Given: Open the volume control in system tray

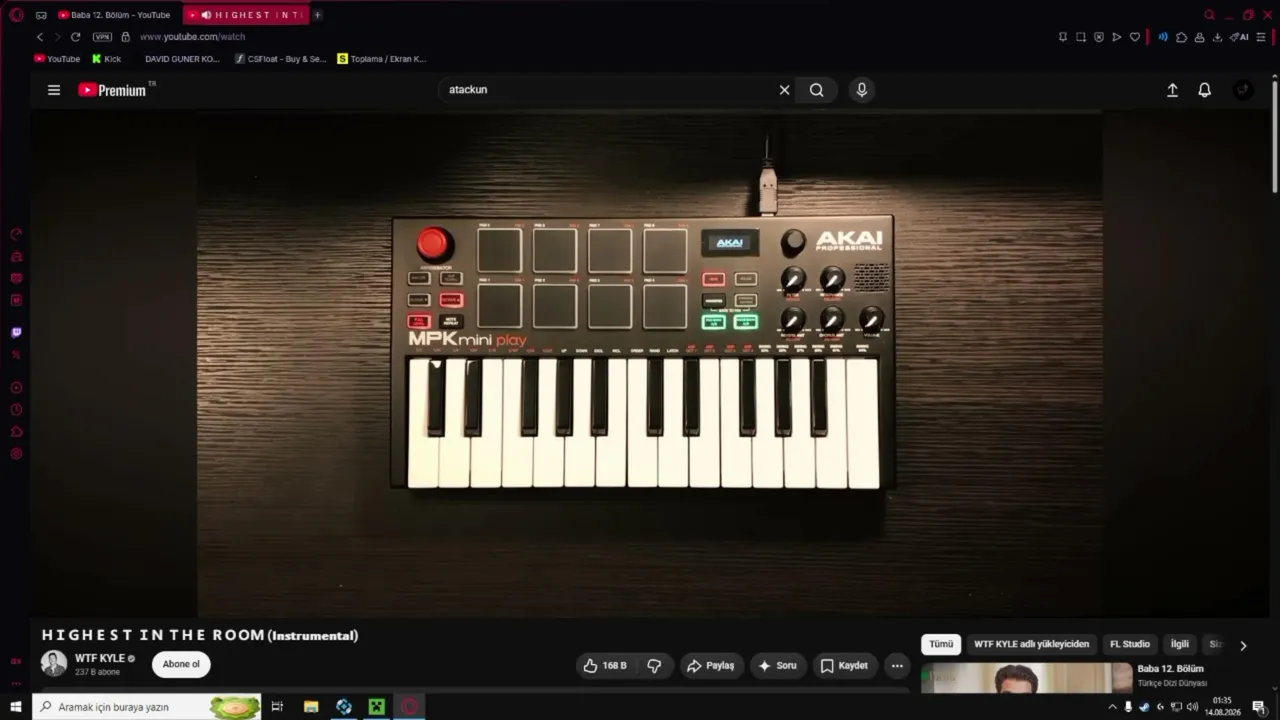Looking at the screenshot, I should [1192, 707].
